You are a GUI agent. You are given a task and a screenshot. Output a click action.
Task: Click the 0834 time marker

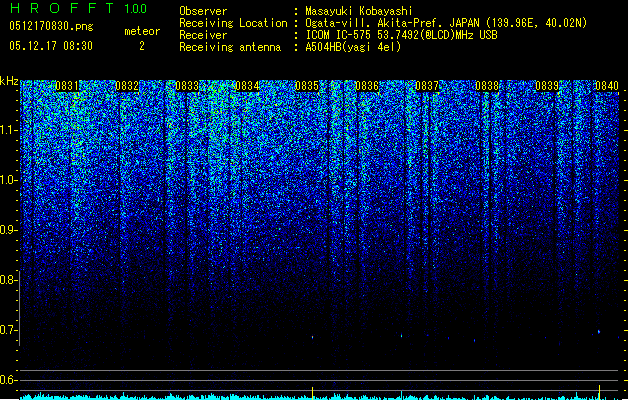[x=247, y=86]
